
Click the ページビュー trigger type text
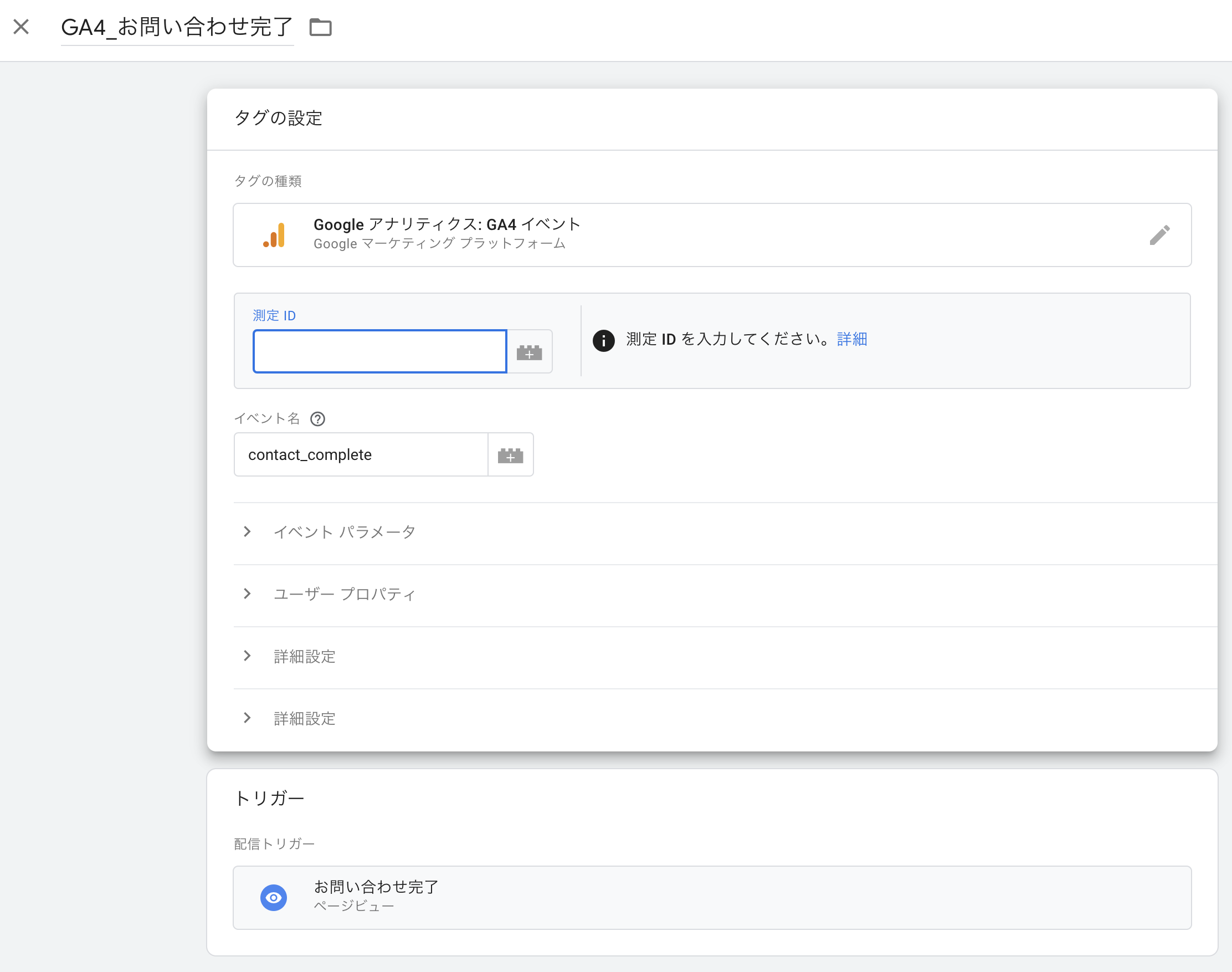354,906
